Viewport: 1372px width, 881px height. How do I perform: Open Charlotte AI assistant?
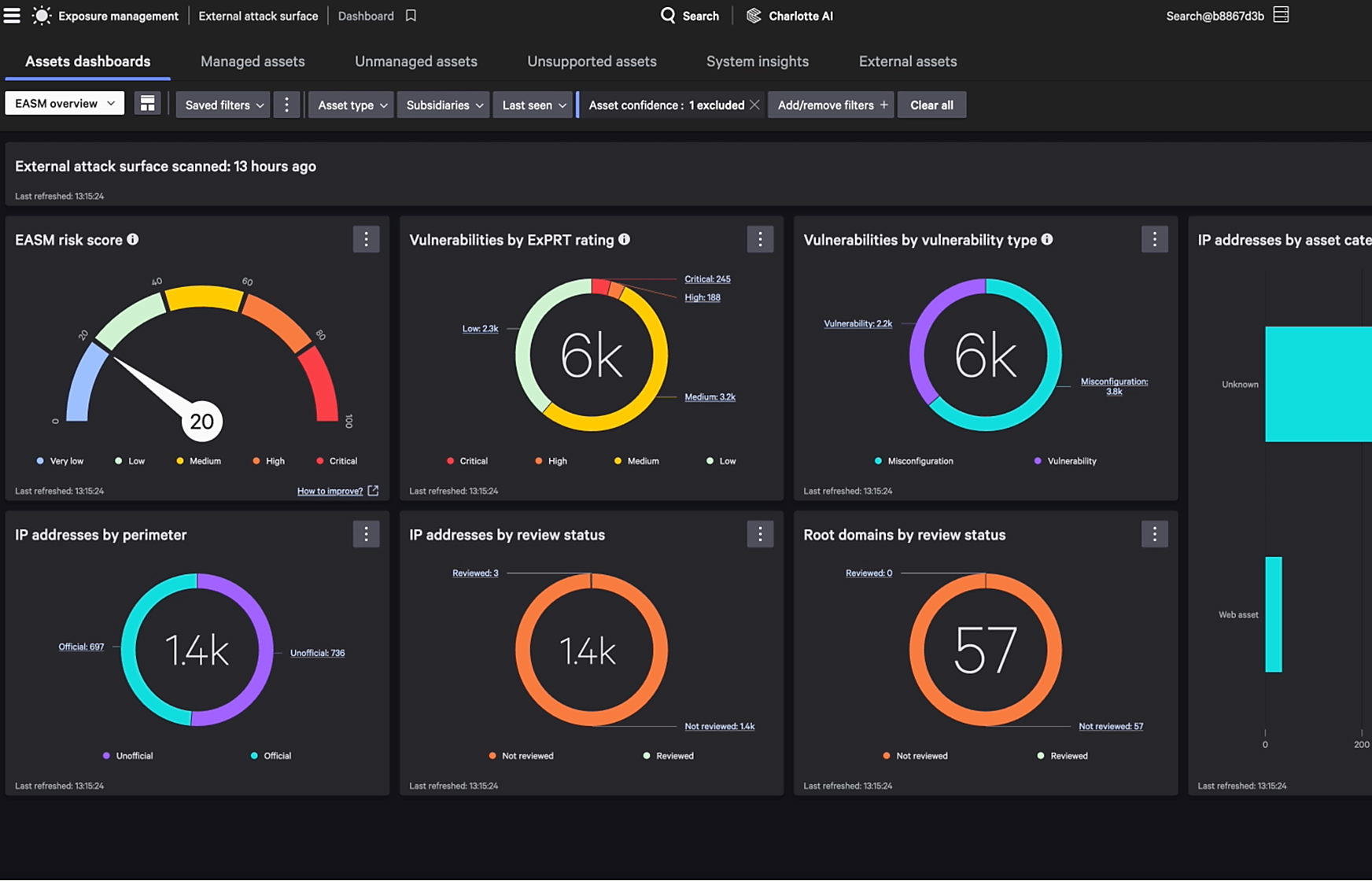790,16
